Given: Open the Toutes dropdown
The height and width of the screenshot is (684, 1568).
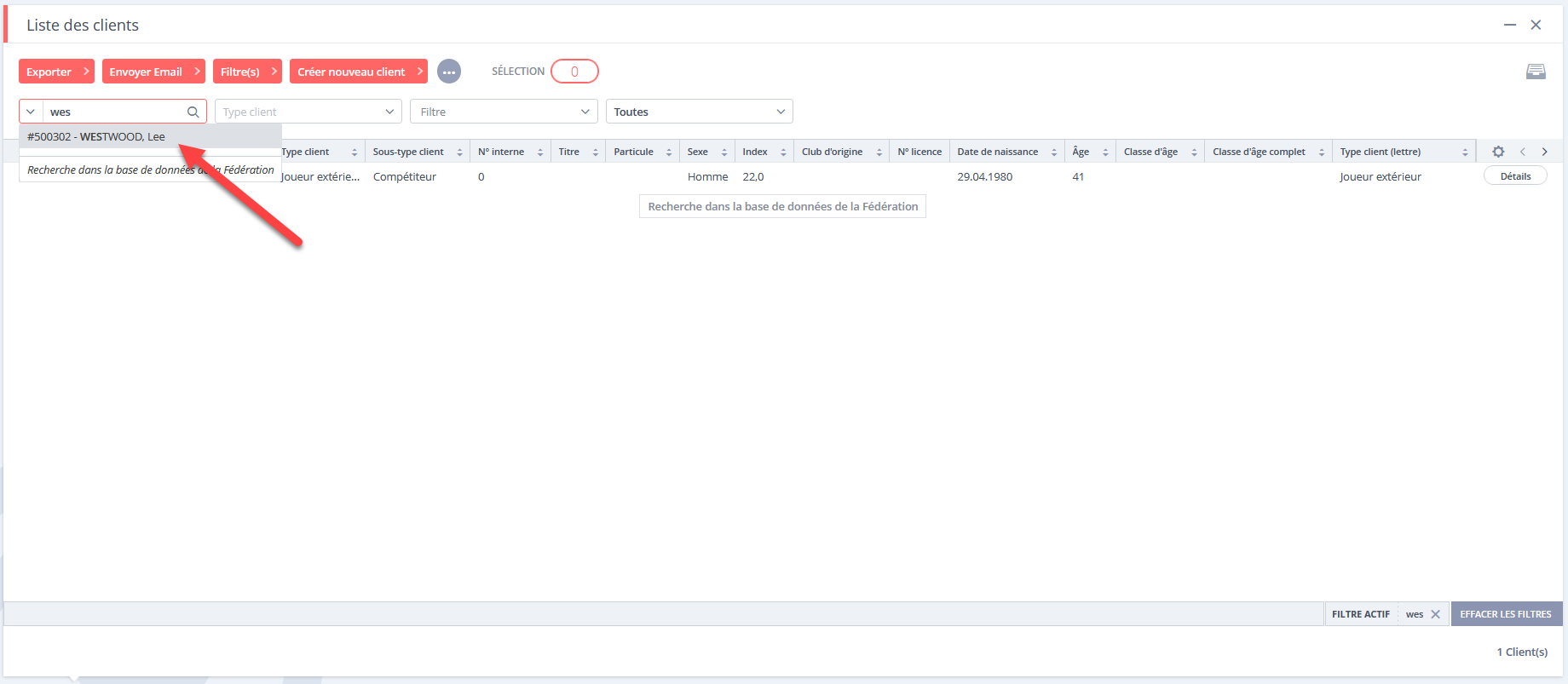Looking at the screenshot, I should (x=700, y=112).
